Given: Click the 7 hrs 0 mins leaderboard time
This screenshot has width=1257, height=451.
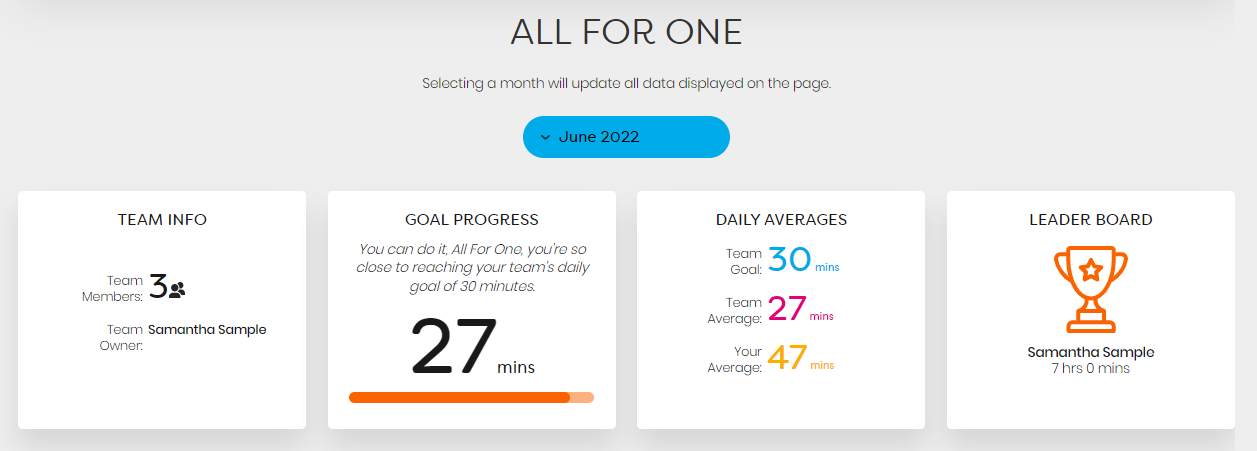Looking at the screenshot, I should point(1090,368).
